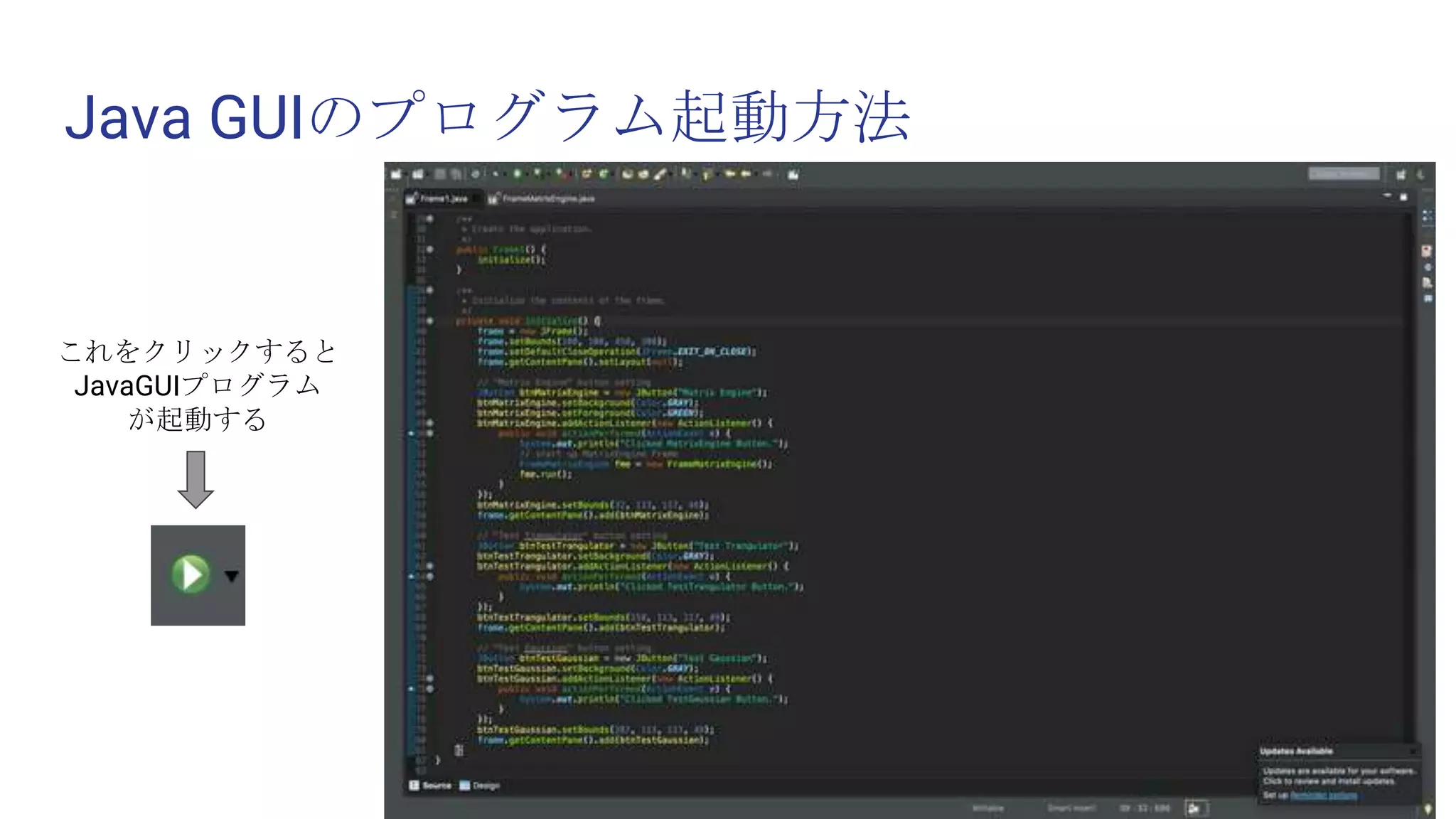
Task: Click the frame.setDefaultCloseOperation code line
Action: [x=616, y=351]
